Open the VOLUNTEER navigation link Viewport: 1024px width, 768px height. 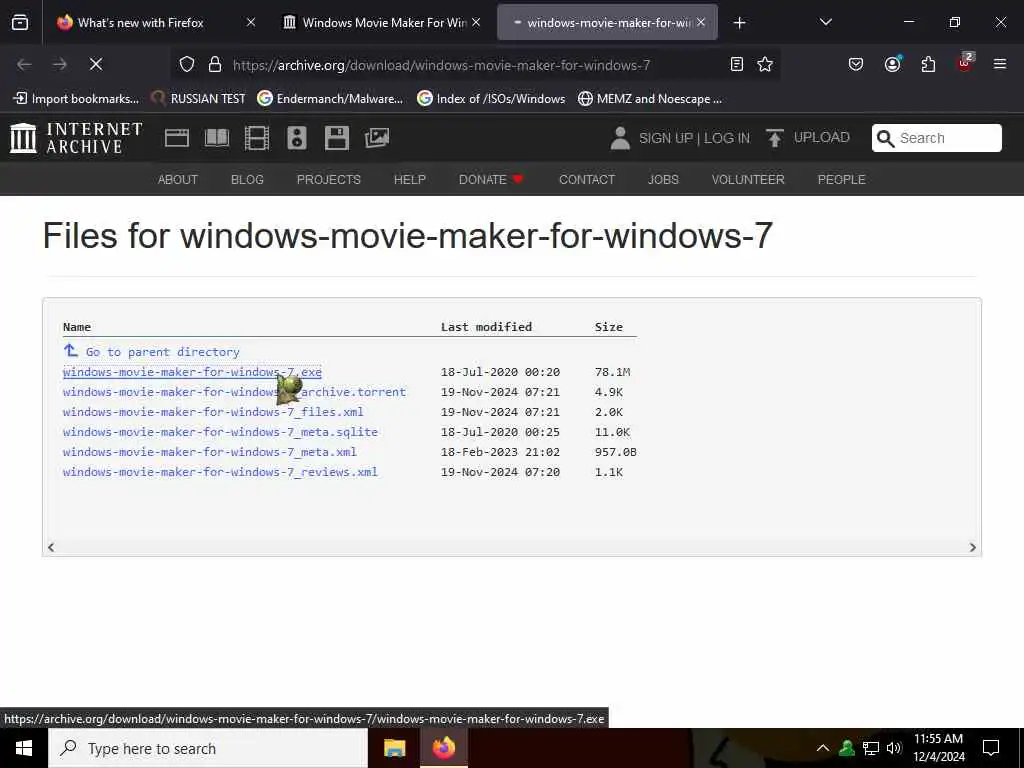pos(748,180)
